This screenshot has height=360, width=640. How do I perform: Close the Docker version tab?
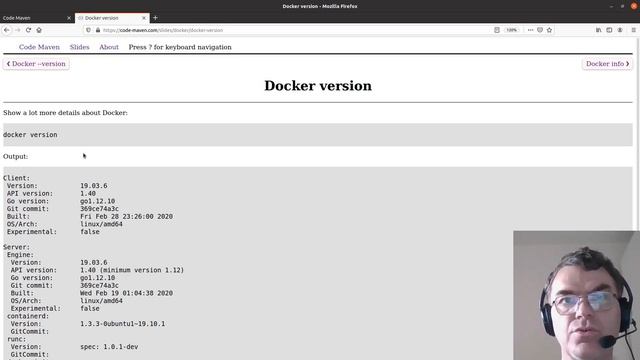tap(144, 18)
